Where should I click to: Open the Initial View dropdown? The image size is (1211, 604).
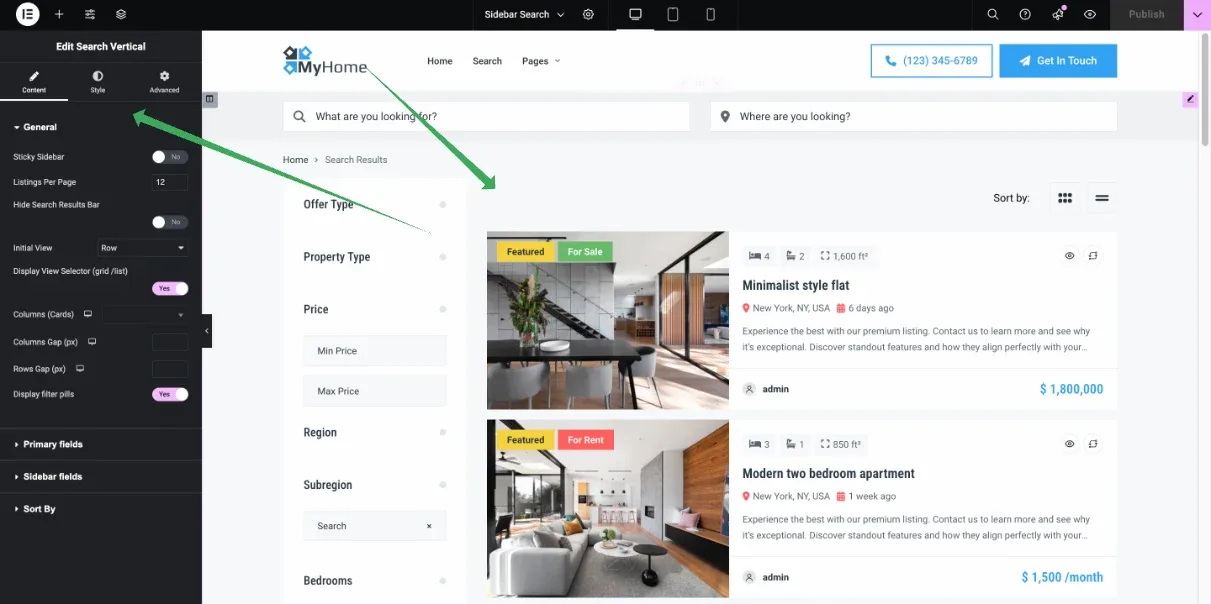pos(143,248)
